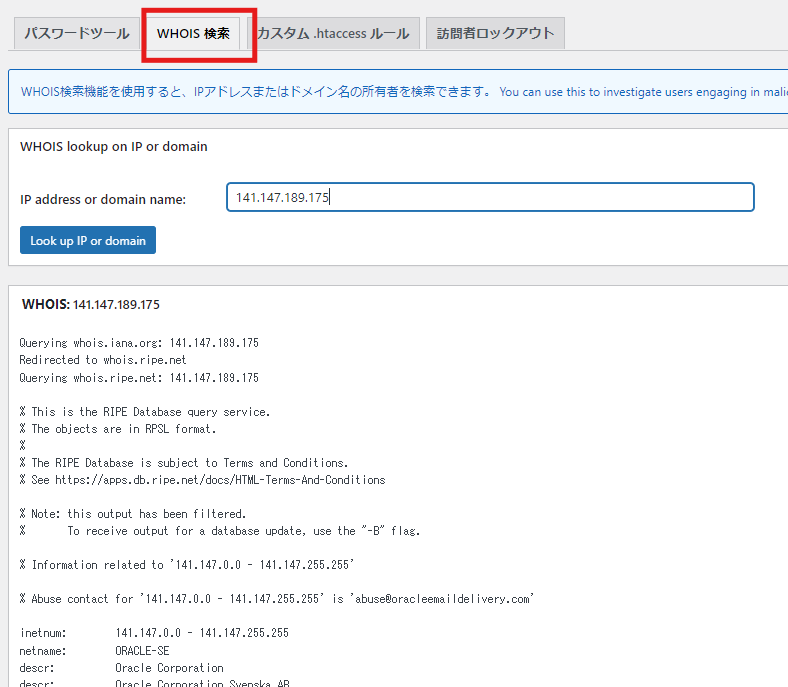Click the RIPE Terms and Conditions URL
The image size is (788, 687).
tap(227, 480)
